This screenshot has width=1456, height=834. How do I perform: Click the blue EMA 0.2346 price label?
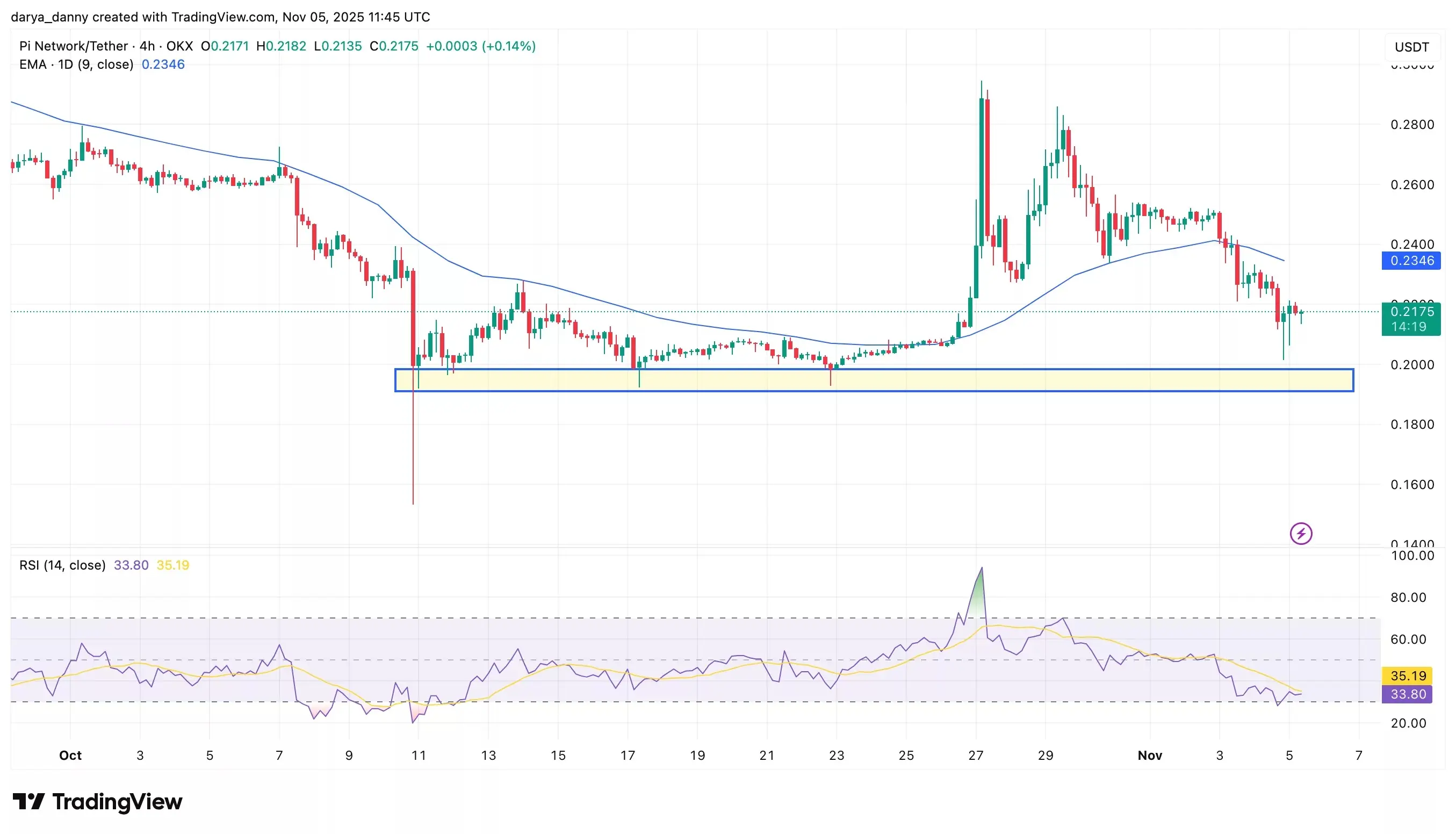(1410, 261)
